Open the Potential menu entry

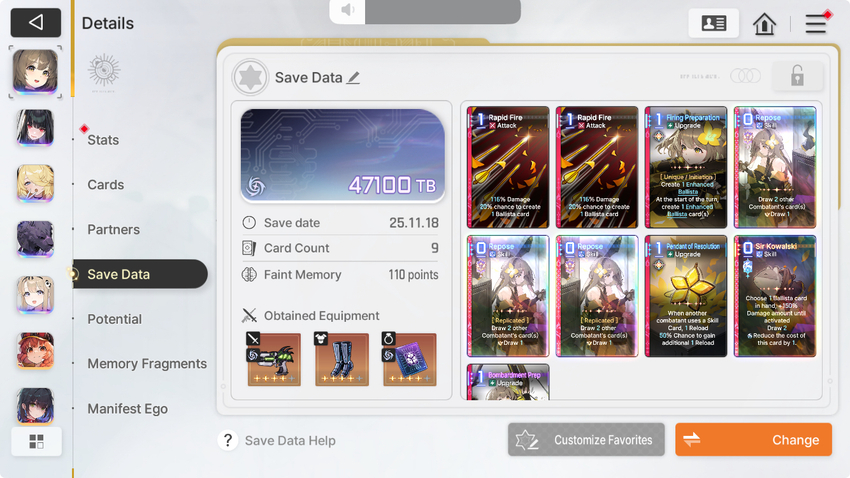click(x=114, y=319)
